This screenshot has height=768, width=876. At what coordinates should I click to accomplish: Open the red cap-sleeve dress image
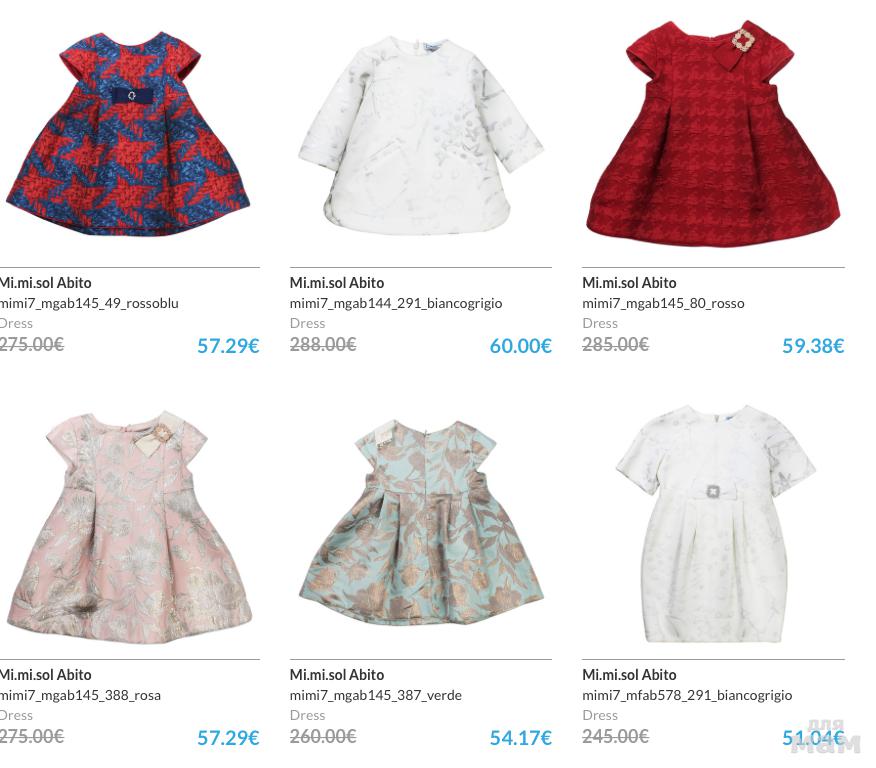[713, 134]
